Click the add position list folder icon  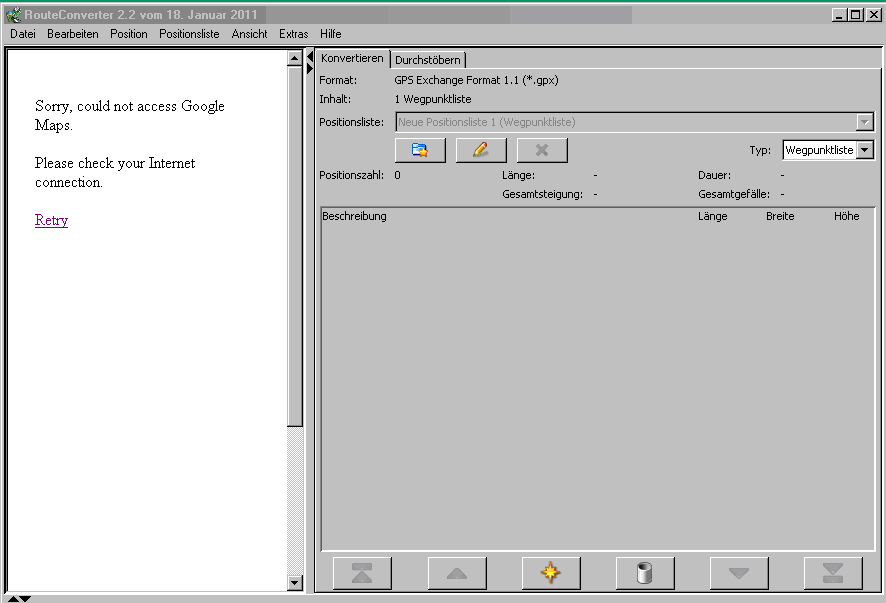point(420,150)
